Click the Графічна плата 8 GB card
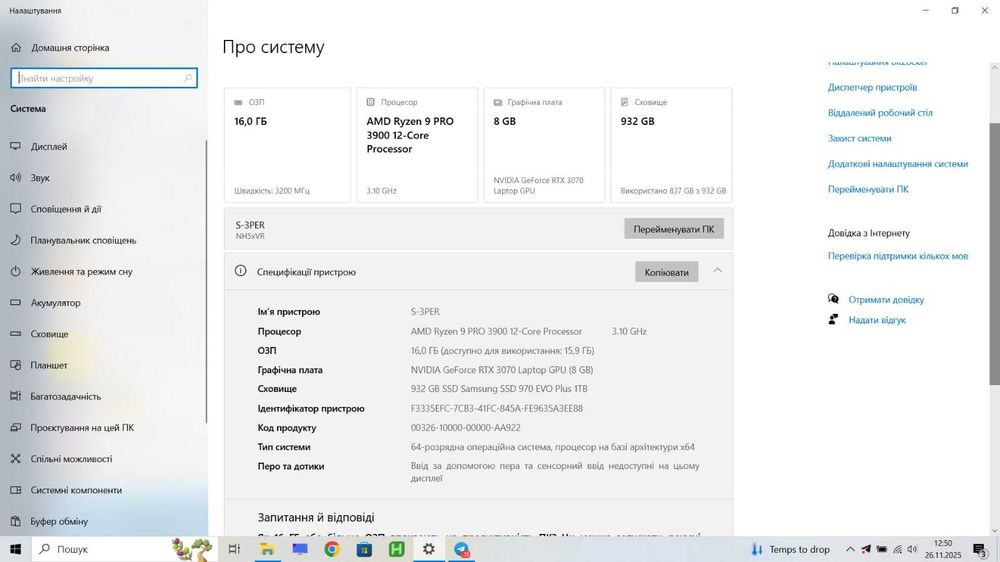Screen dimensions: 1000x562 (544, 145)
